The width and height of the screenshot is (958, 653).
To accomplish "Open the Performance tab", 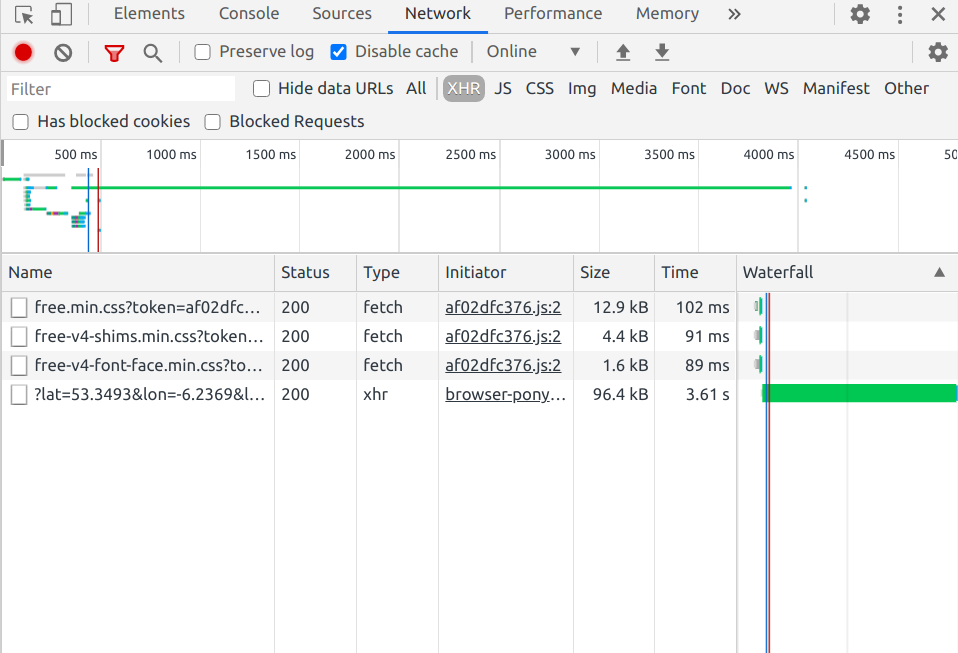I will (x=553, y=14).
